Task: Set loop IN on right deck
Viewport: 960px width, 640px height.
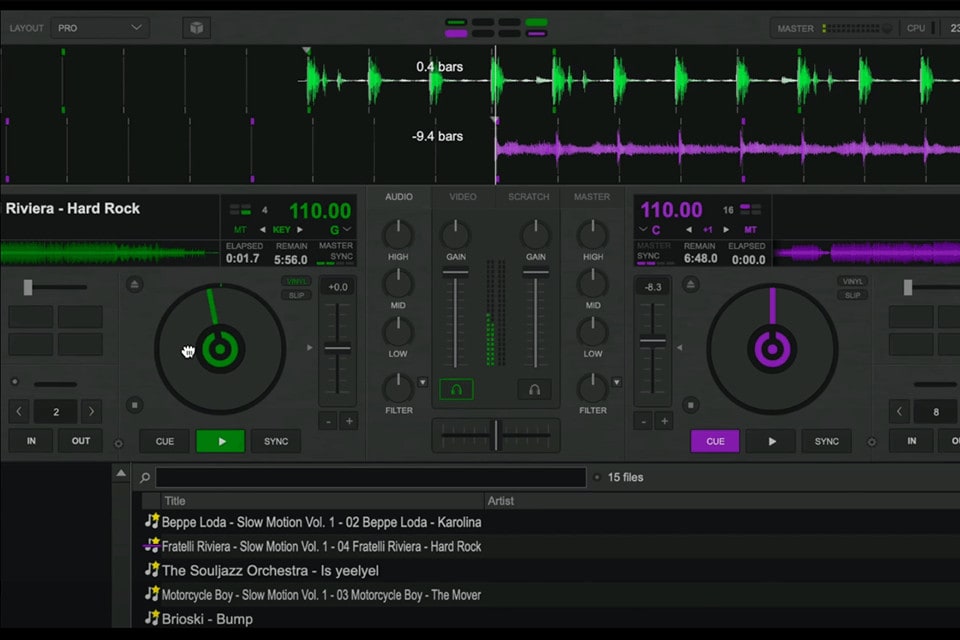Action: click(912, 441)
